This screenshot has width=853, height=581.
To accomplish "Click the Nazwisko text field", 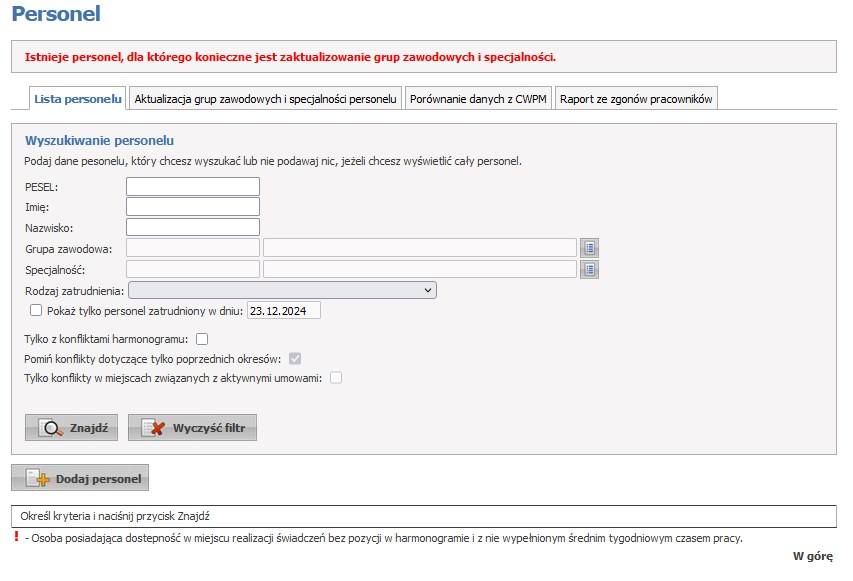I will [x=193, y=227].
